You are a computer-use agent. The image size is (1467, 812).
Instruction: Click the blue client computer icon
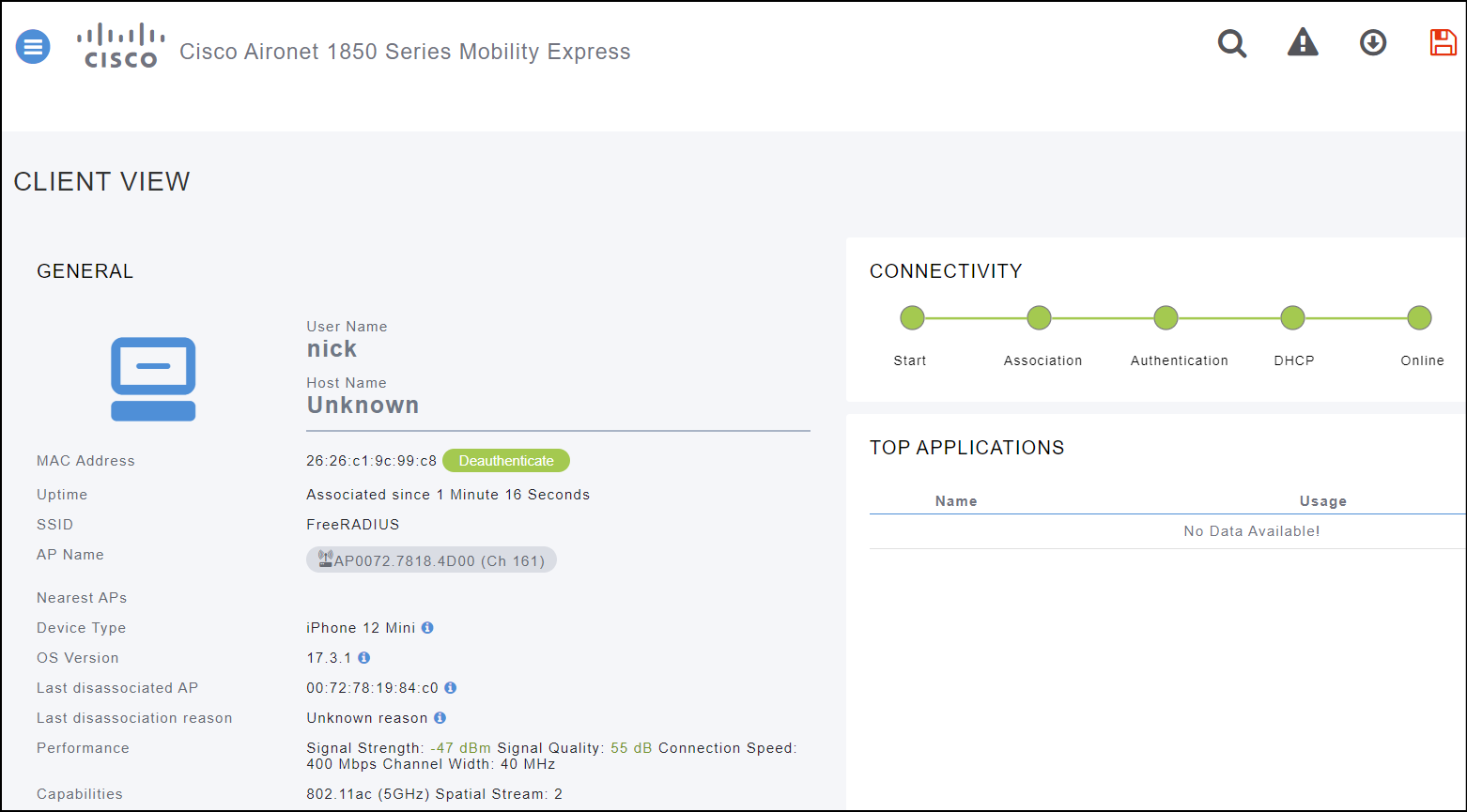point(153,378)
